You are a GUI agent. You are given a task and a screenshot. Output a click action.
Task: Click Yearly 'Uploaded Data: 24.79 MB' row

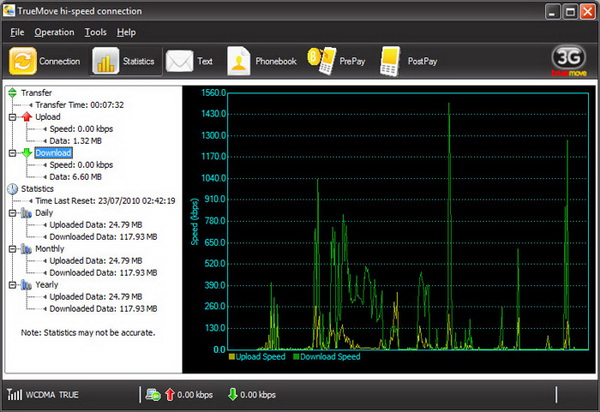coord(96,296)
